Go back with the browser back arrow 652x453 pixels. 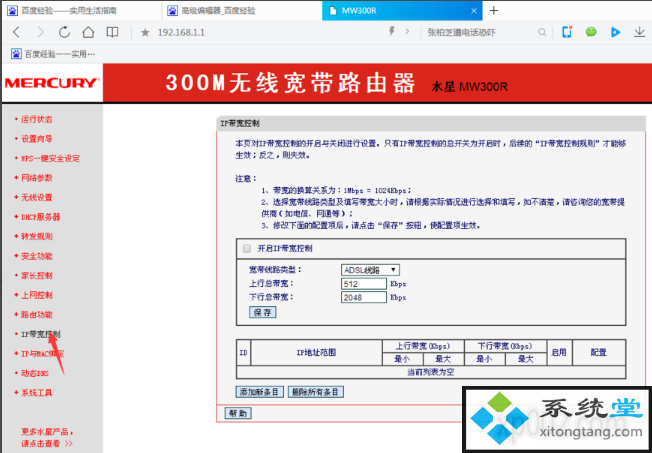(x=16, y=32)
